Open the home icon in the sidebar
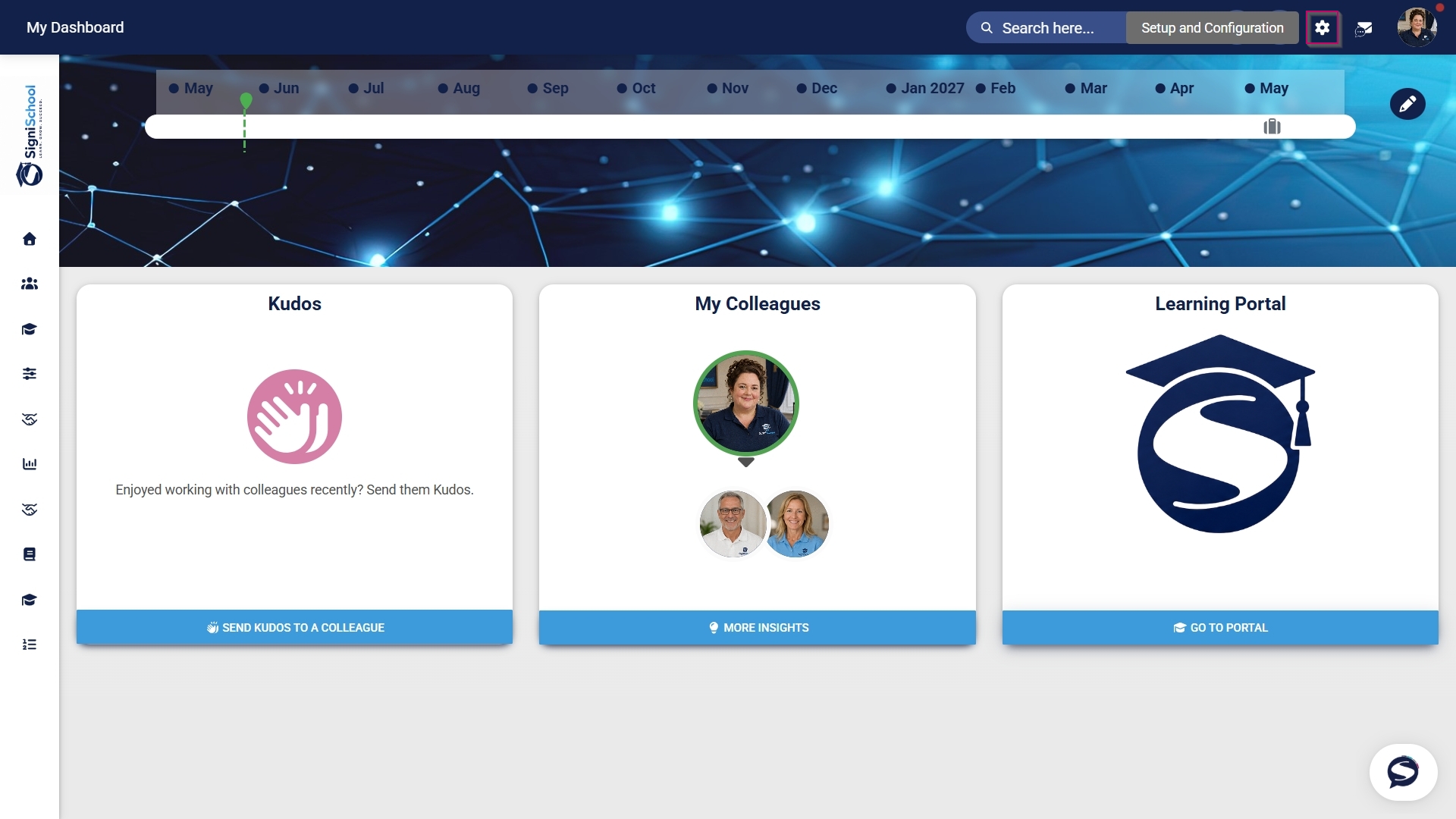 point(30,239)
